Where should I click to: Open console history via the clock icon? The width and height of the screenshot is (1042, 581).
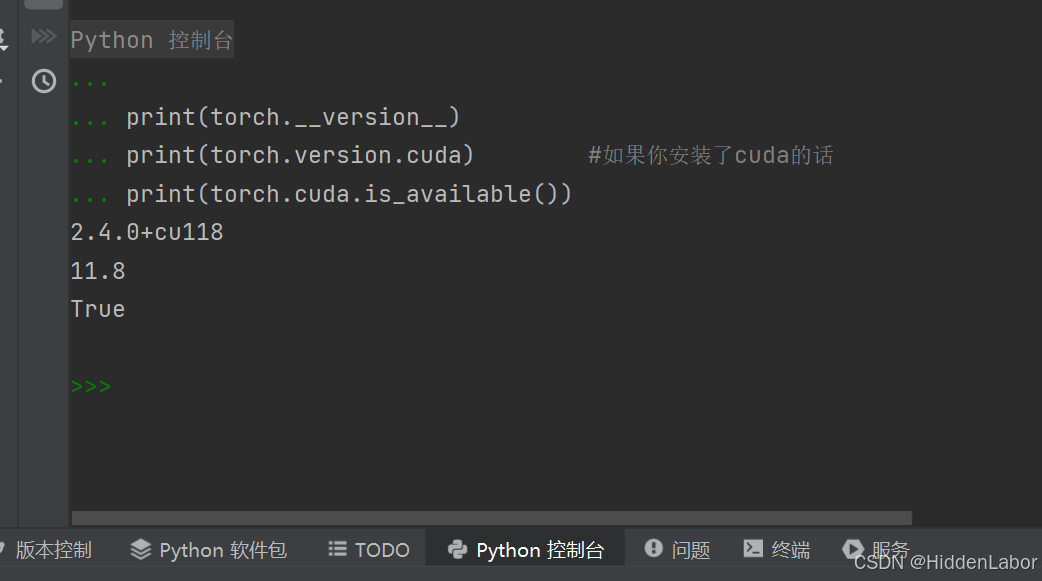pos(43,81)
